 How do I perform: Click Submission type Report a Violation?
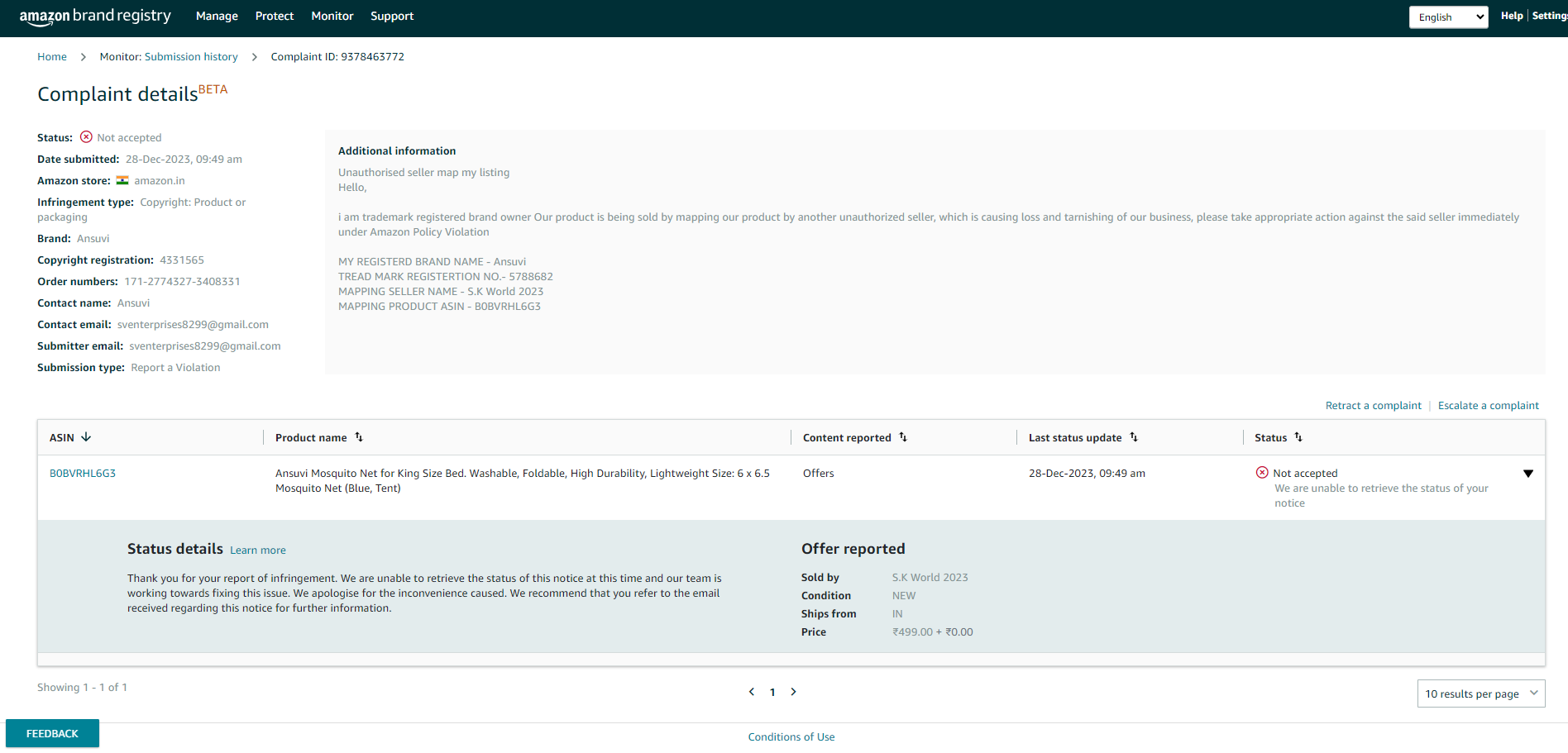[x=175, y=368]
